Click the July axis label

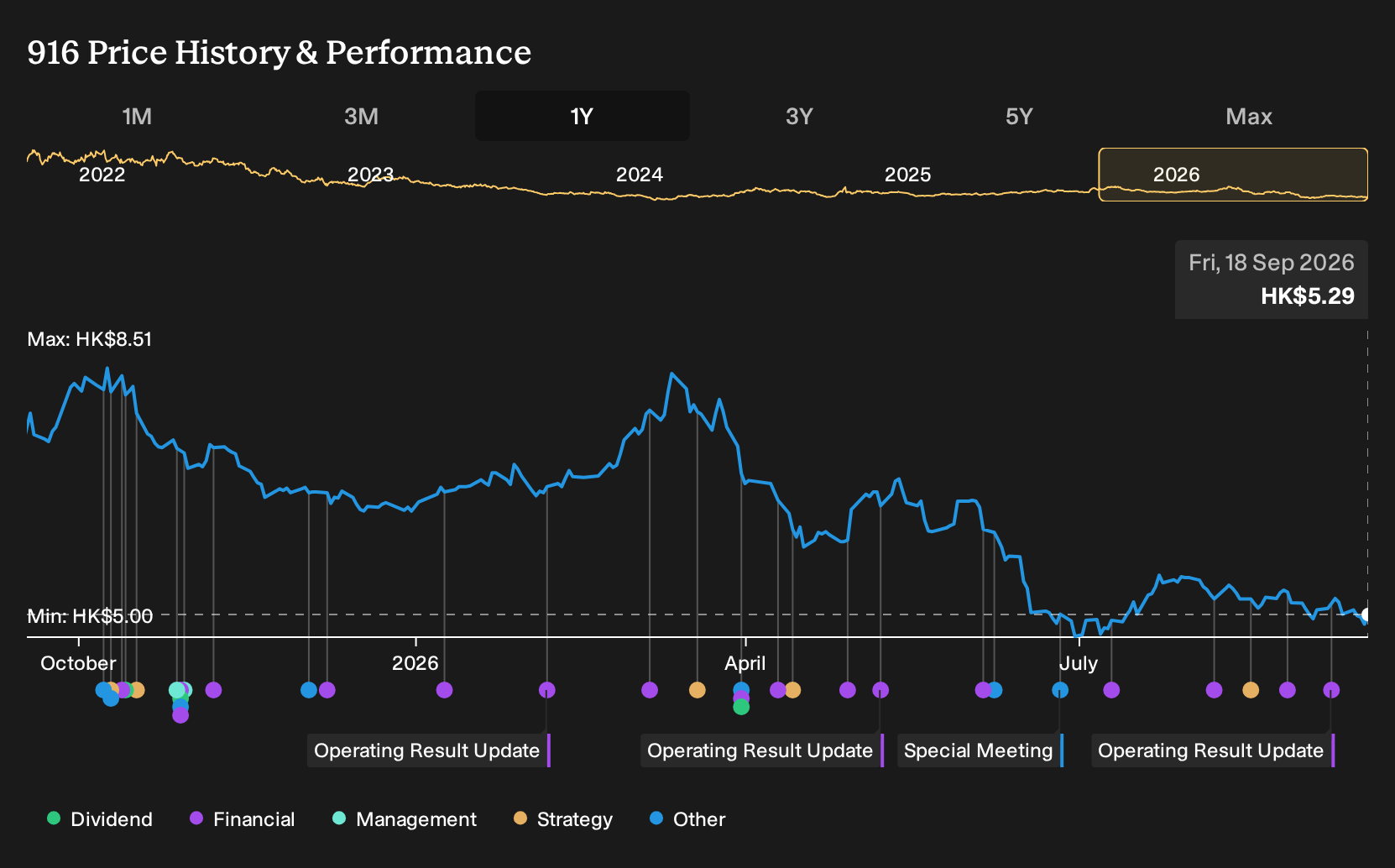point(1078,663)
